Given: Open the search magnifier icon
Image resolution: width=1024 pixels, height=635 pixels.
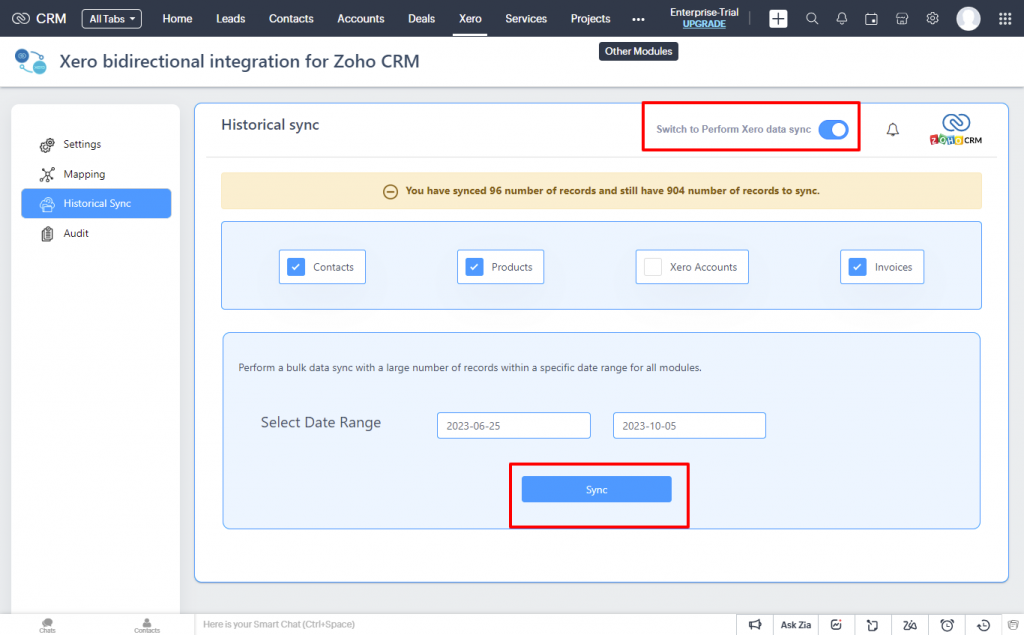Looking at the screenshot, I should tap(812, 19).
